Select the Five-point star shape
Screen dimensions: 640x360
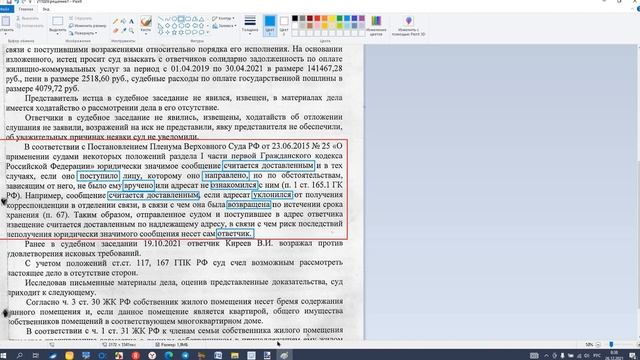pos(174,32)
